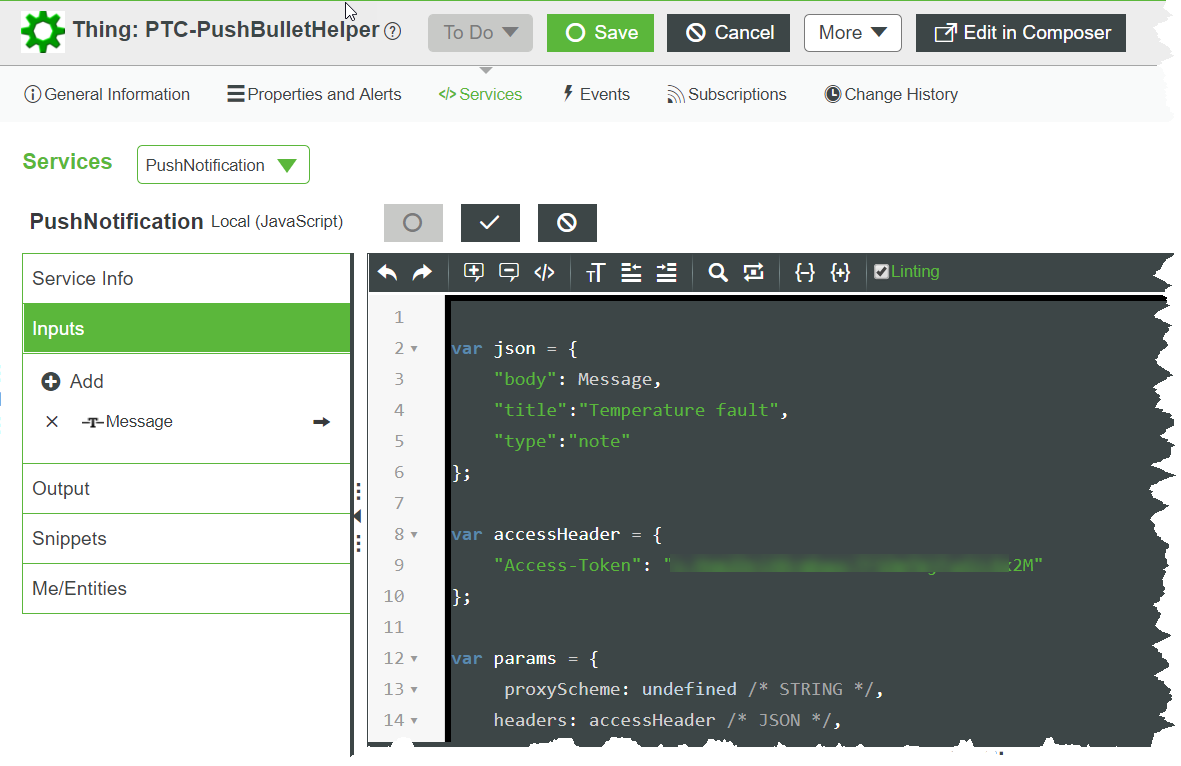Fold the code block at line 12
The height and width of the screenshot is (766, 1181).
tap(414, 659)
